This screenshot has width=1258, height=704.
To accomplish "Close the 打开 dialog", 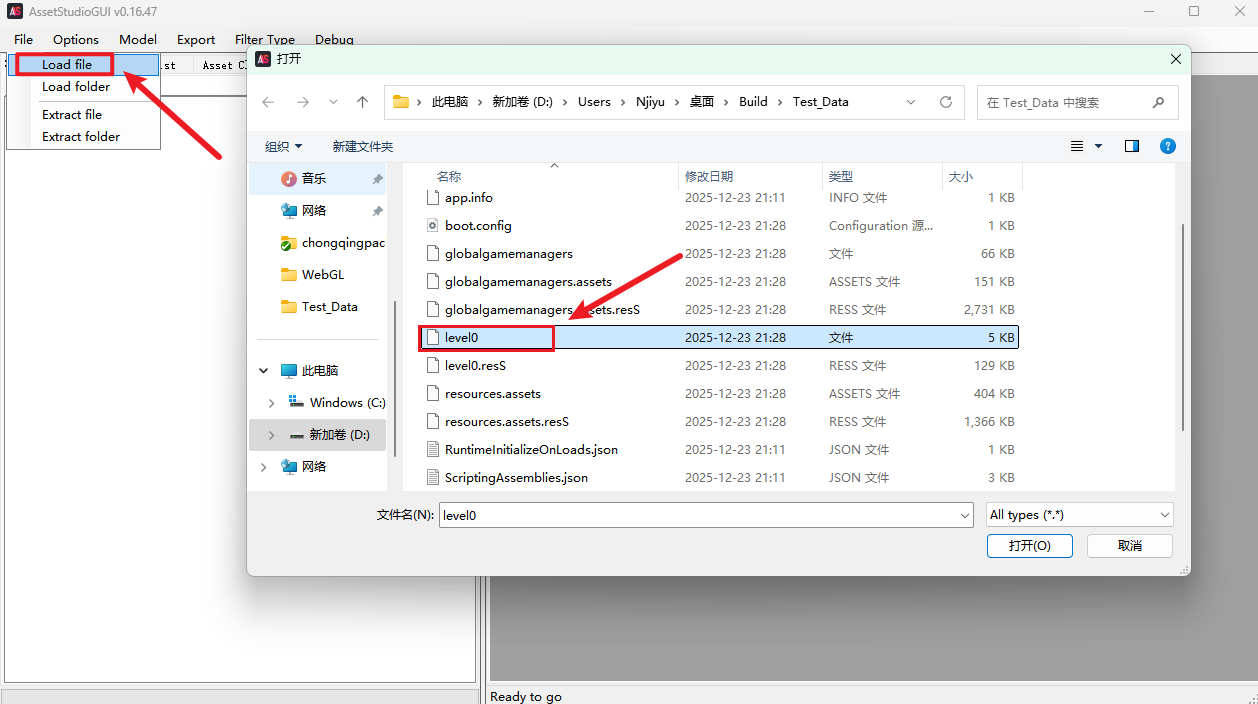I will click(x=1176, y=59).
